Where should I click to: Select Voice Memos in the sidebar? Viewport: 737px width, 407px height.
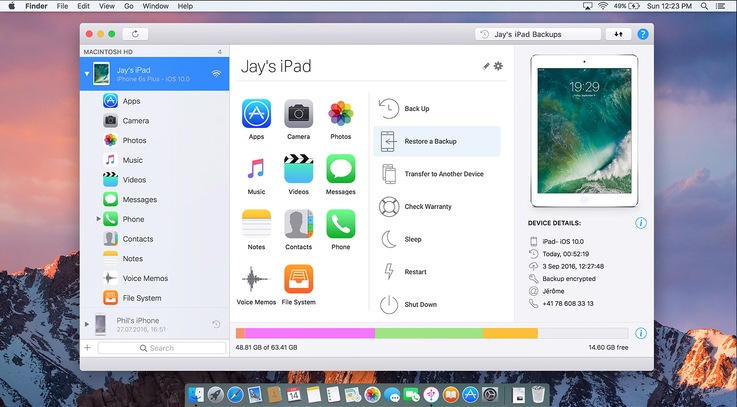click(155, 278)
